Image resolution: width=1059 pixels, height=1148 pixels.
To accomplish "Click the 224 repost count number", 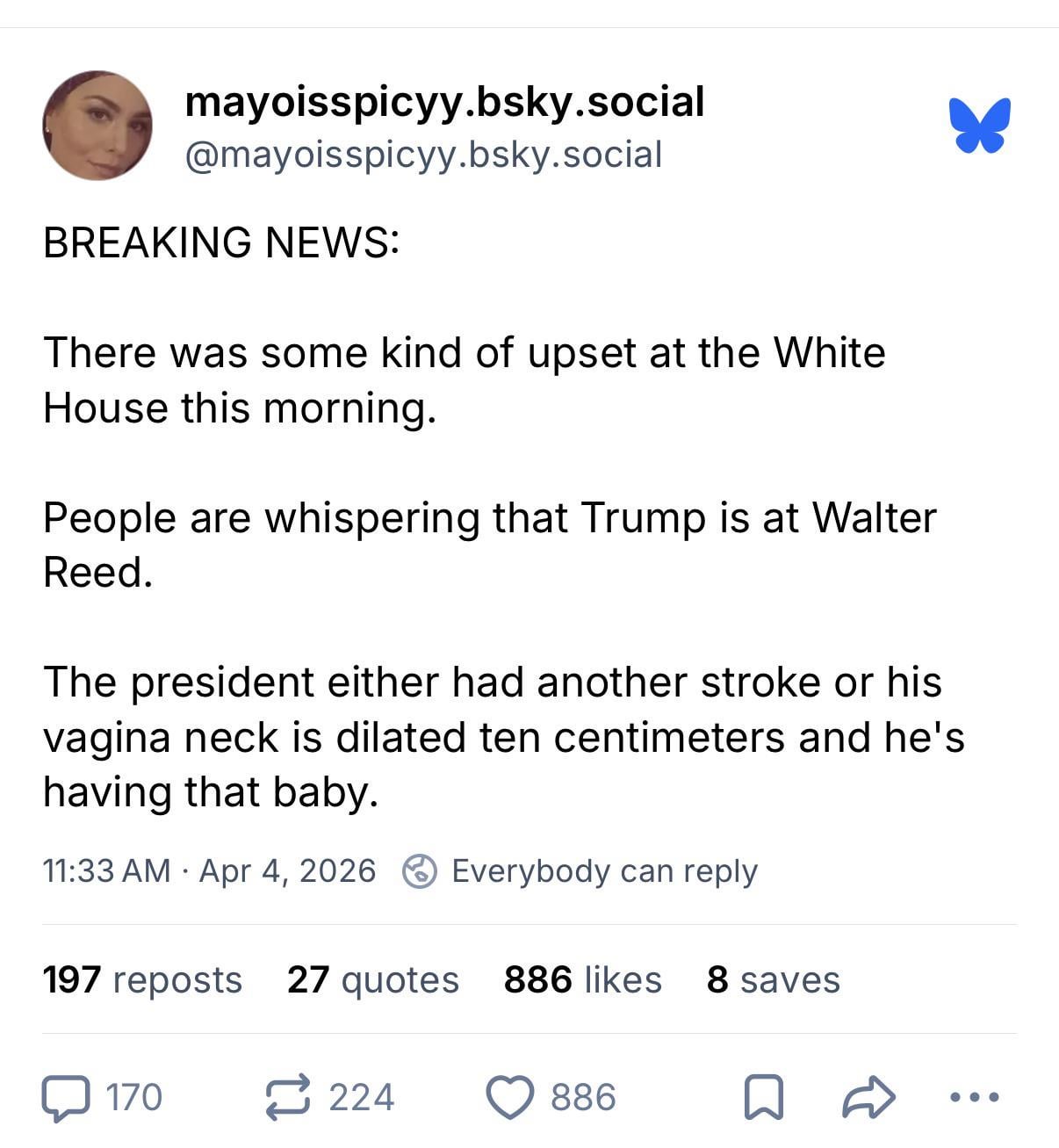I will coord(362,1098).
